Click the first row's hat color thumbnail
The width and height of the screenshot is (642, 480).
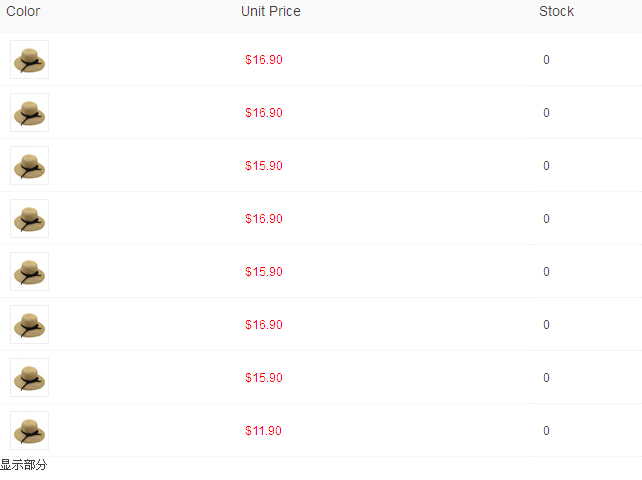(29, 59)
